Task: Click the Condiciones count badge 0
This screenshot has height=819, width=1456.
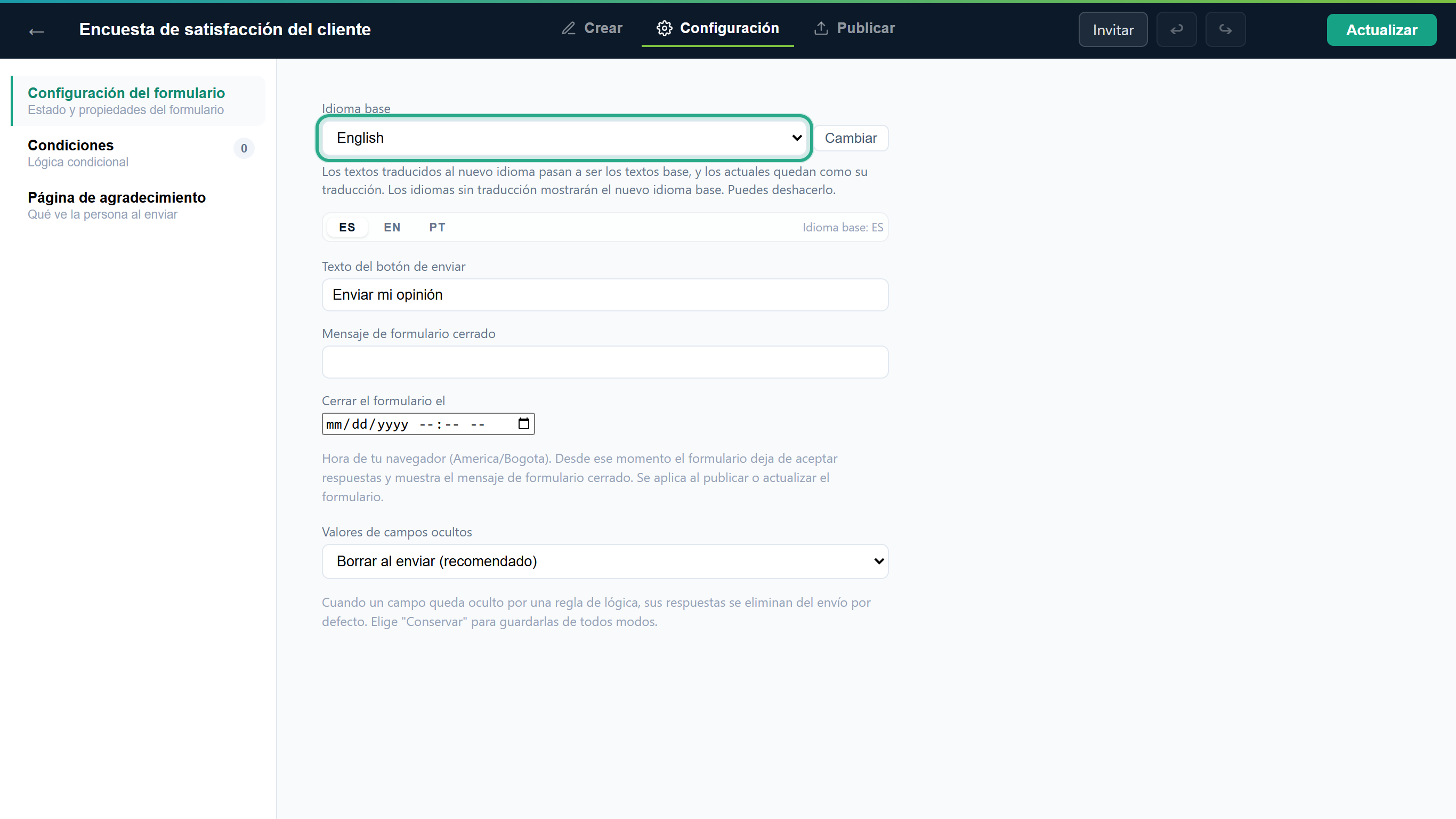Action: pos(244,148)
